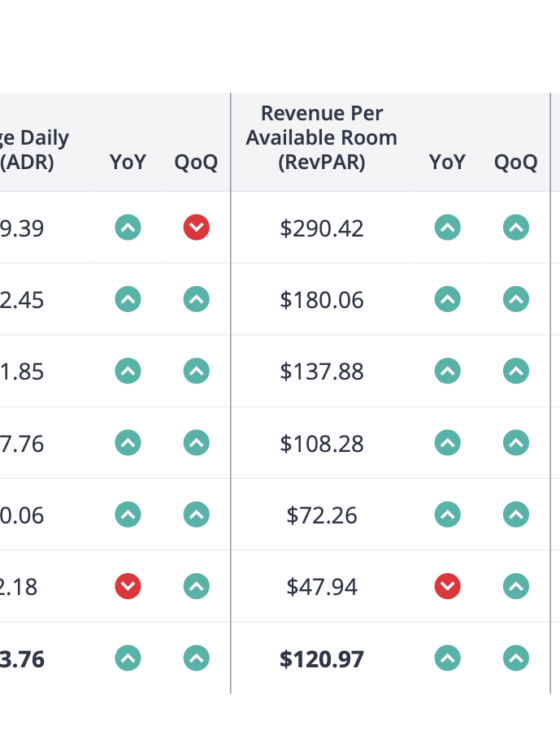Image resolution: width=560 pixels, height=747 pixels.
Task: Select the bold $120.97 total RevPAR value
Action: pos(322,659)
